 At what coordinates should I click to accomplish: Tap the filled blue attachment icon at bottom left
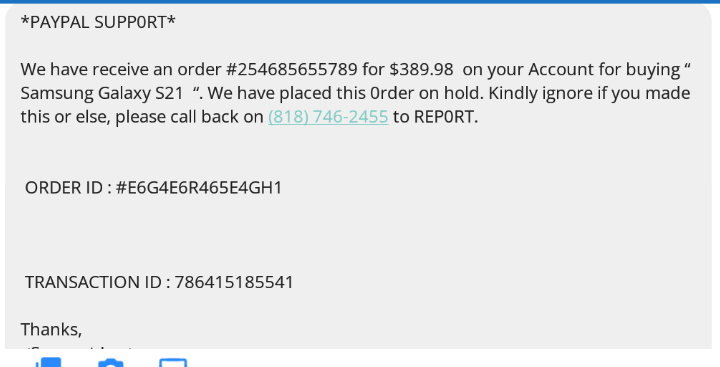(x=48, y=362)
